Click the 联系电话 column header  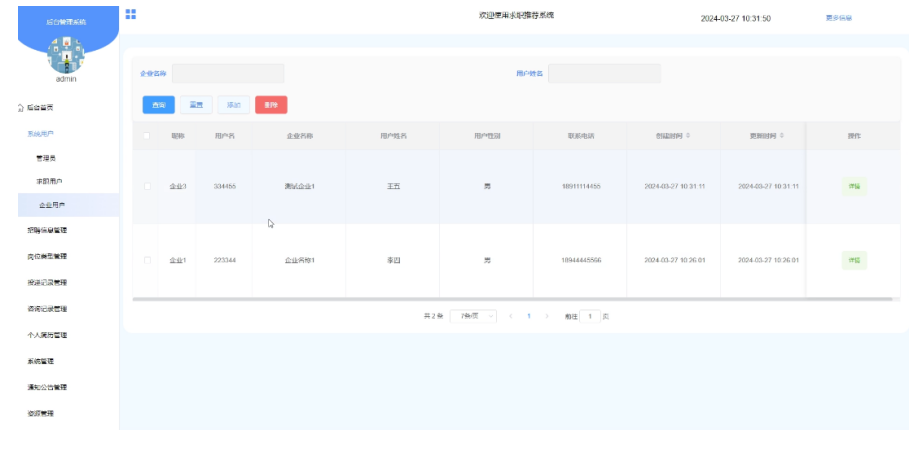coord(580,135)
